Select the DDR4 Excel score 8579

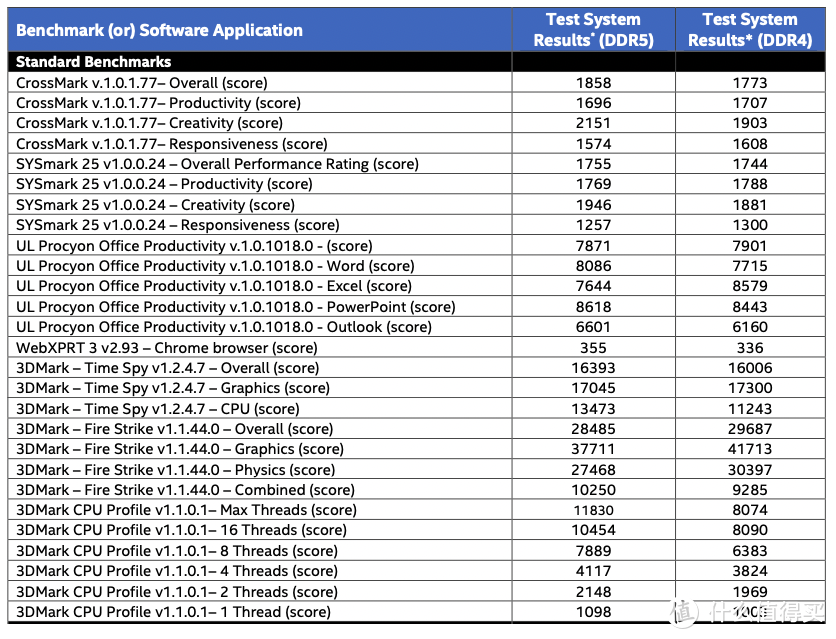click(750, 287)
